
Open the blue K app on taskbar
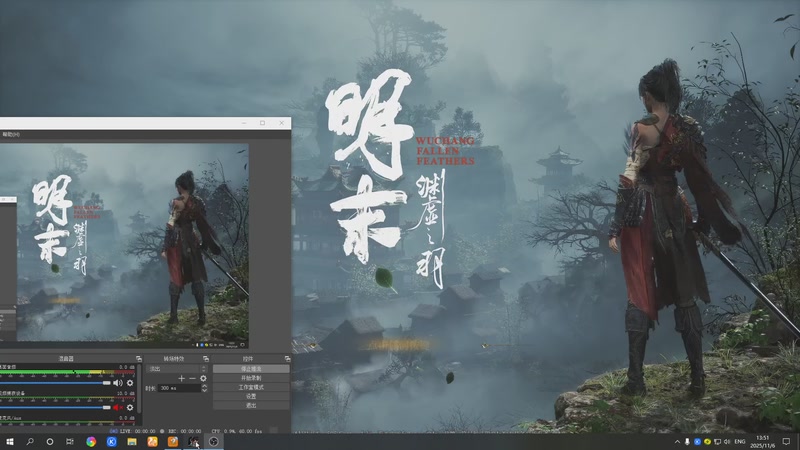click(111, 442)
